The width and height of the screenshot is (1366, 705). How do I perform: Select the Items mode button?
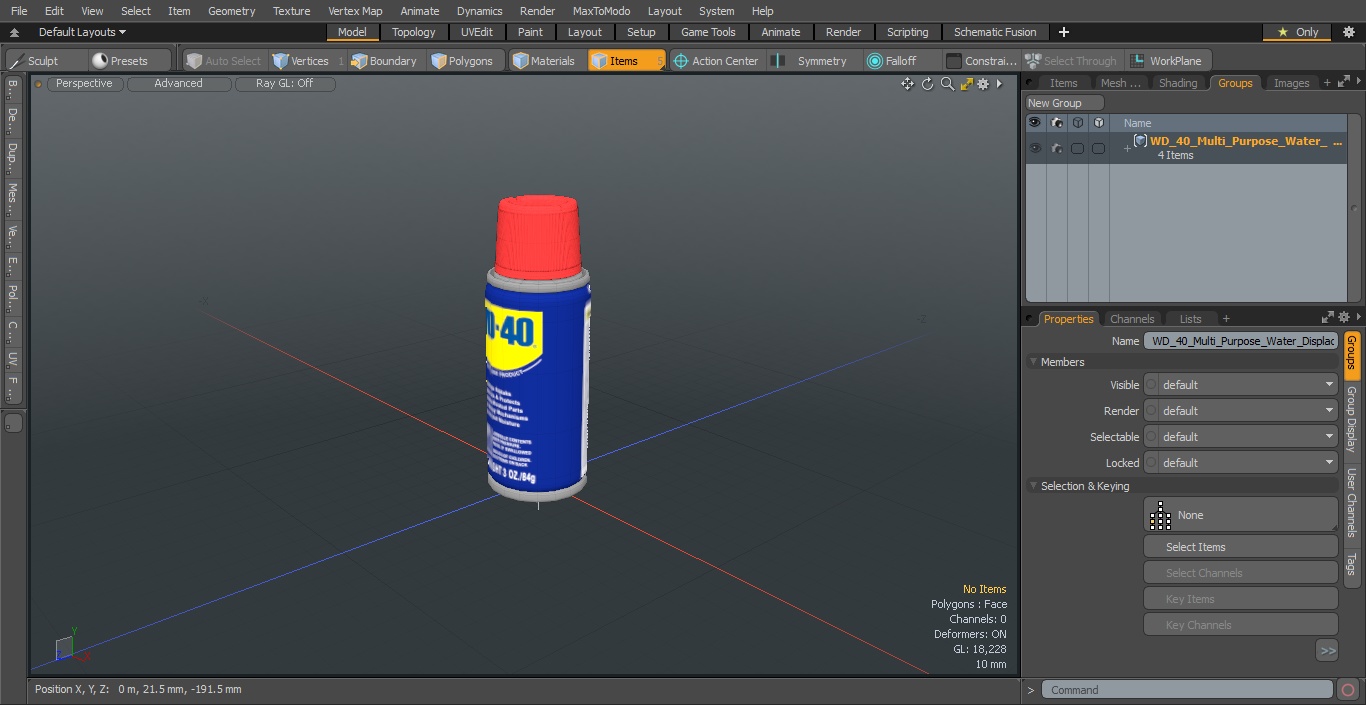tap(626, 61)
